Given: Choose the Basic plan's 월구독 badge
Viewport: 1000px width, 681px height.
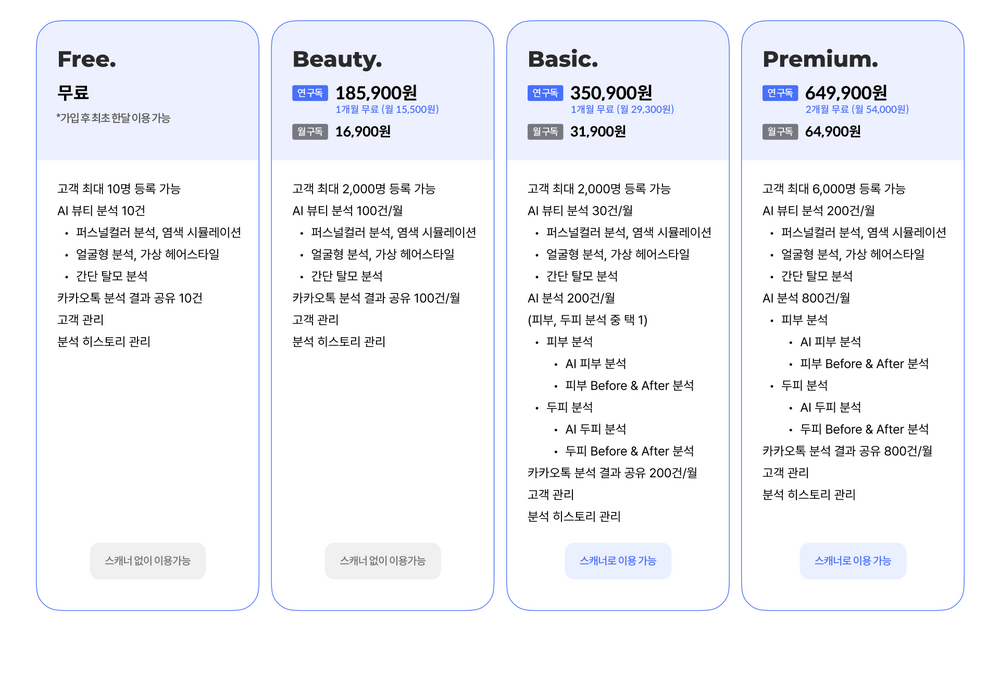Looking at the screenshot, I should (545, 131).
